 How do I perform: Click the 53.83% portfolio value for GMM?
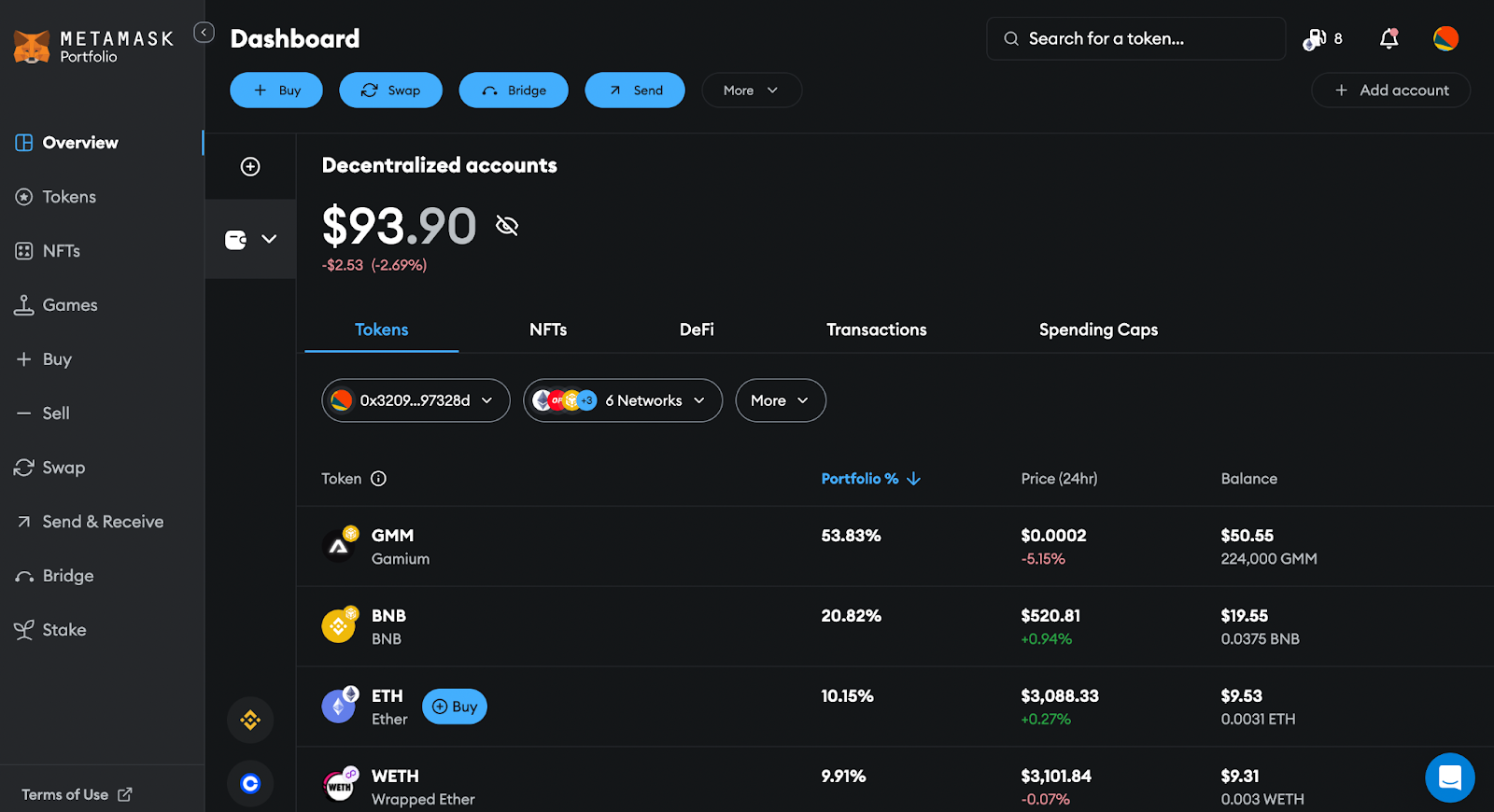point(851,536)
